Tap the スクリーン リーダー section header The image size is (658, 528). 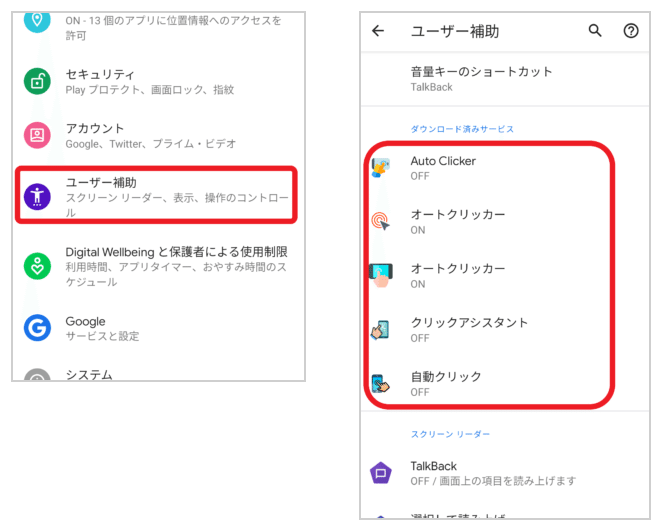click(450, 434)
